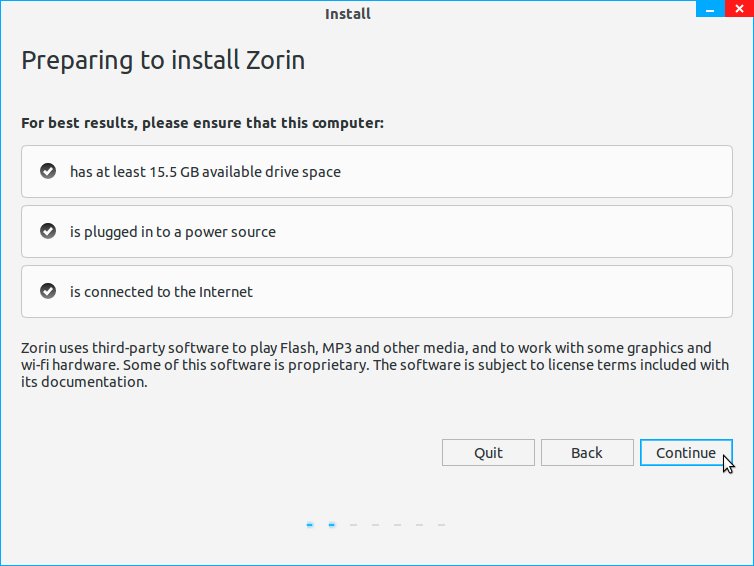Click the fourth progress step indicator dash
The image size is (754, 566).
tap(376, 524)
